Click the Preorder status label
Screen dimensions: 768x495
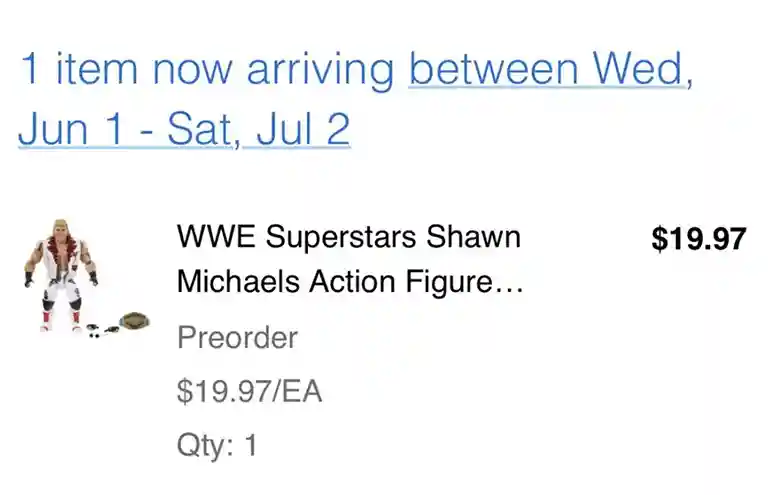coord(237,337)
